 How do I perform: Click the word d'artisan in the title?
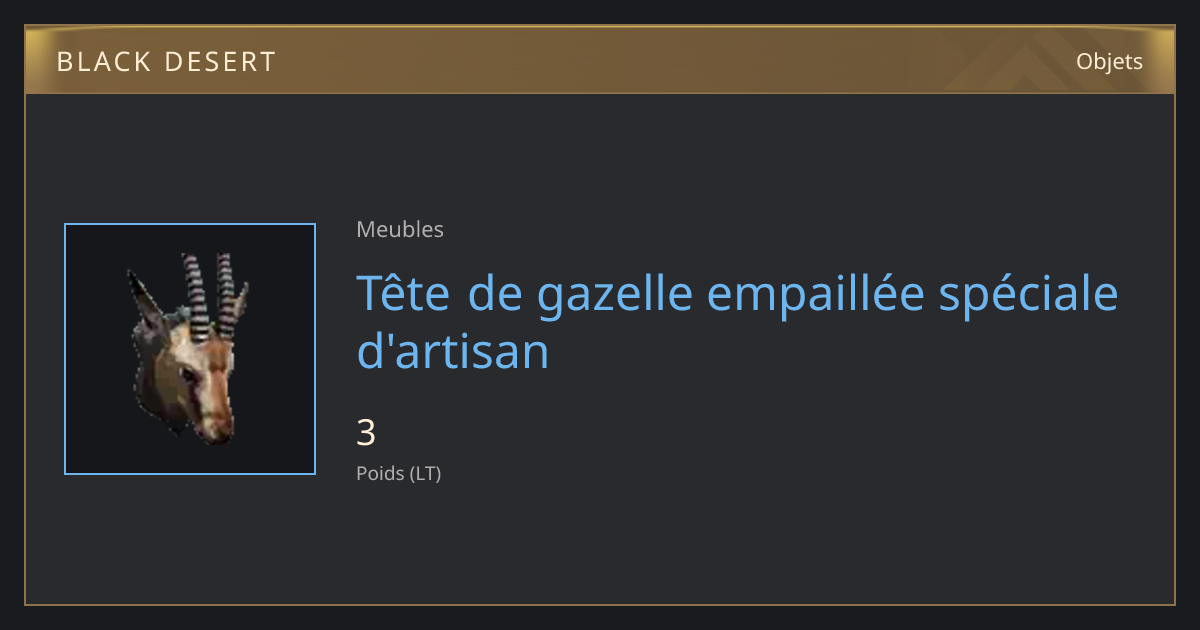pyautogui.click(x=453, y=352)
